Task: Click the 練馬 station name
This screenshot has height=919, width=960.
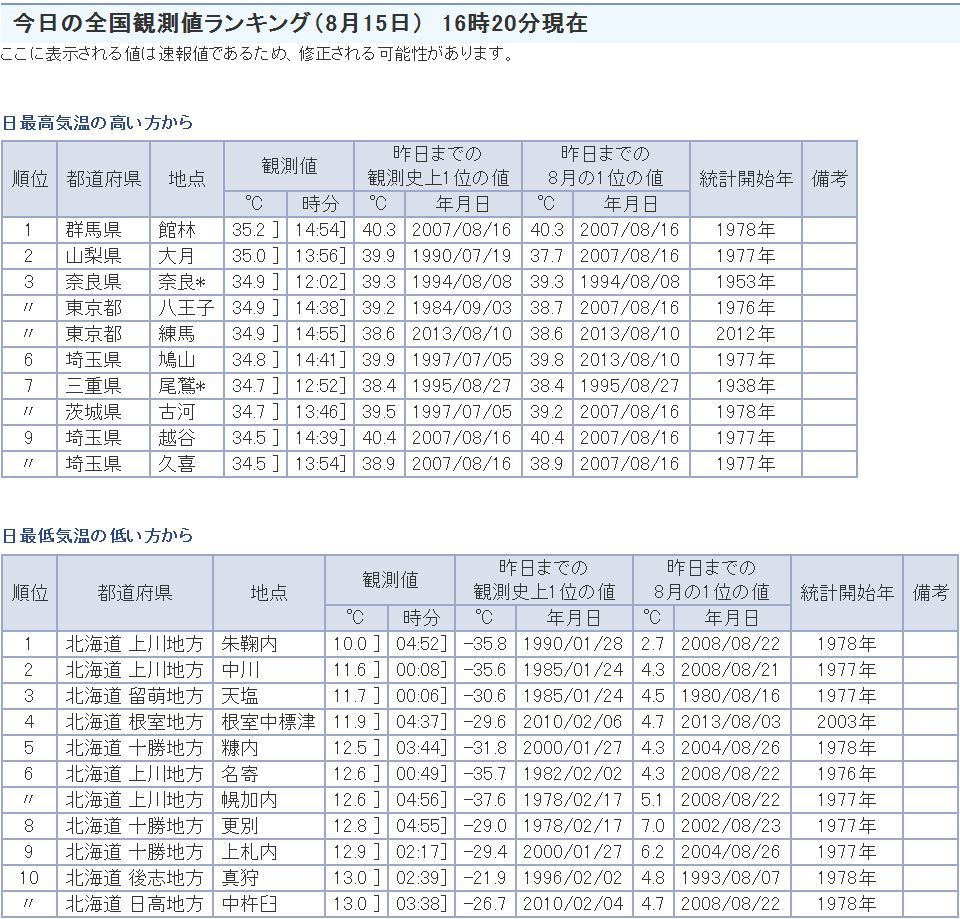Action: tap(177, 334)
